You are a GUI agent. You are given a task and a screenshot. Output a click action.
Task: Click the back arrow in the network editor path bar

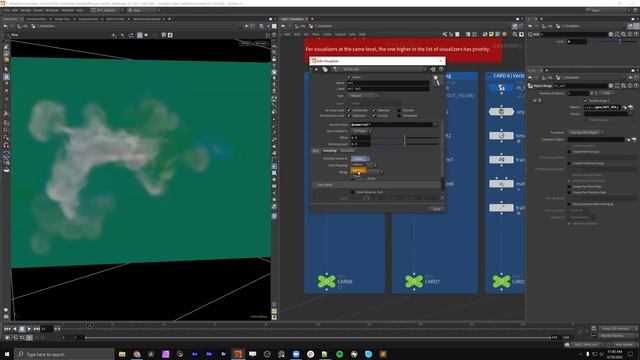(x=283, y=26)
